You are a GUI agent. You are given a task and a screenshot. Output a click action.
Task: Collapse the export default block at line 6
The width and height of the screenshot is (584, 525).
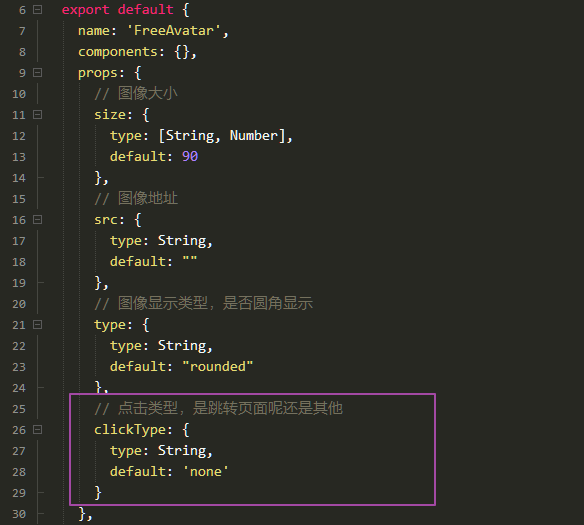[37, 10]
